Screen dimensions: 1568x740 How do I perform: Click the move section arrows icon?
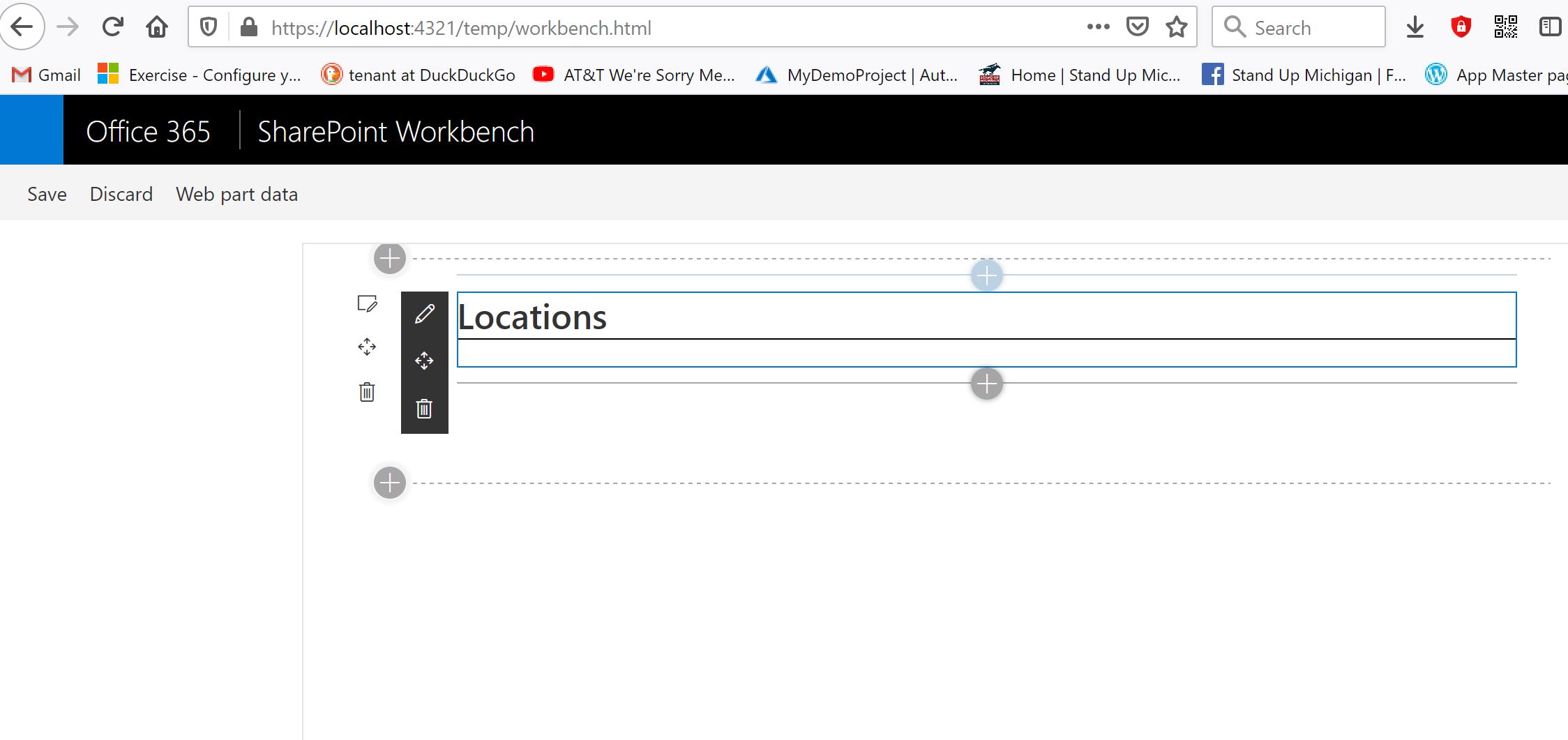coord(367,347)
